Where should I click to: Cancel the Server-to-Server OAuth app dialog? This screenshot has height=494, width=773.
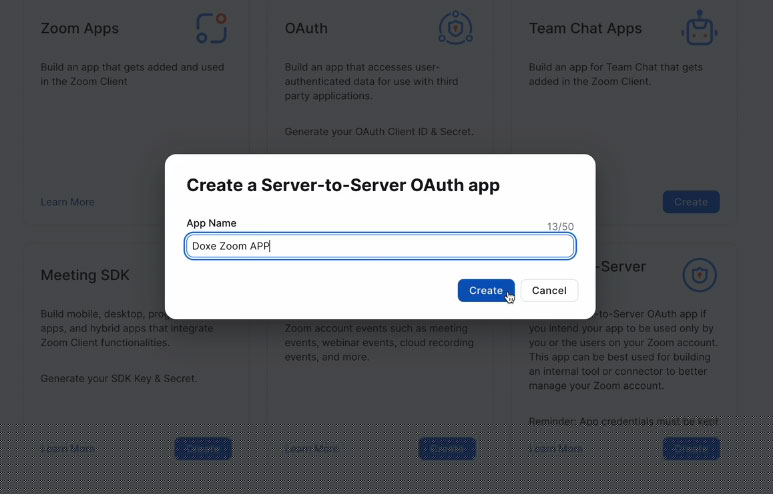pos(549,290)
